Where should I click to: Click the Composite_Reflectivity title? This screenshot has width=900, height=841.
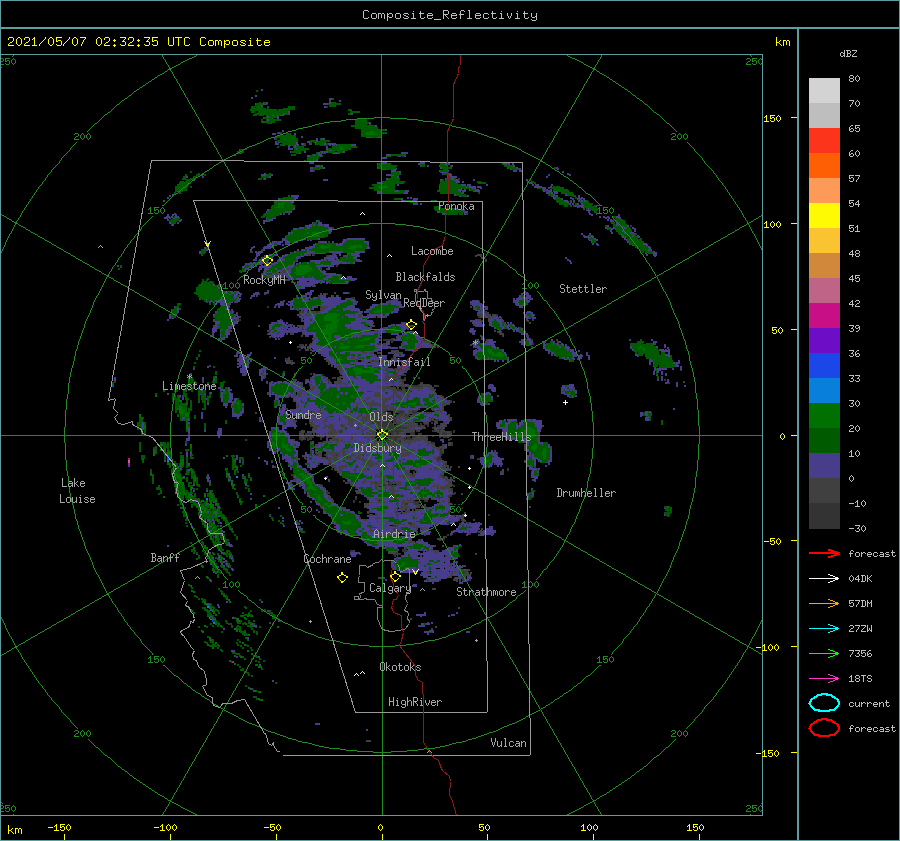[450, 15]
